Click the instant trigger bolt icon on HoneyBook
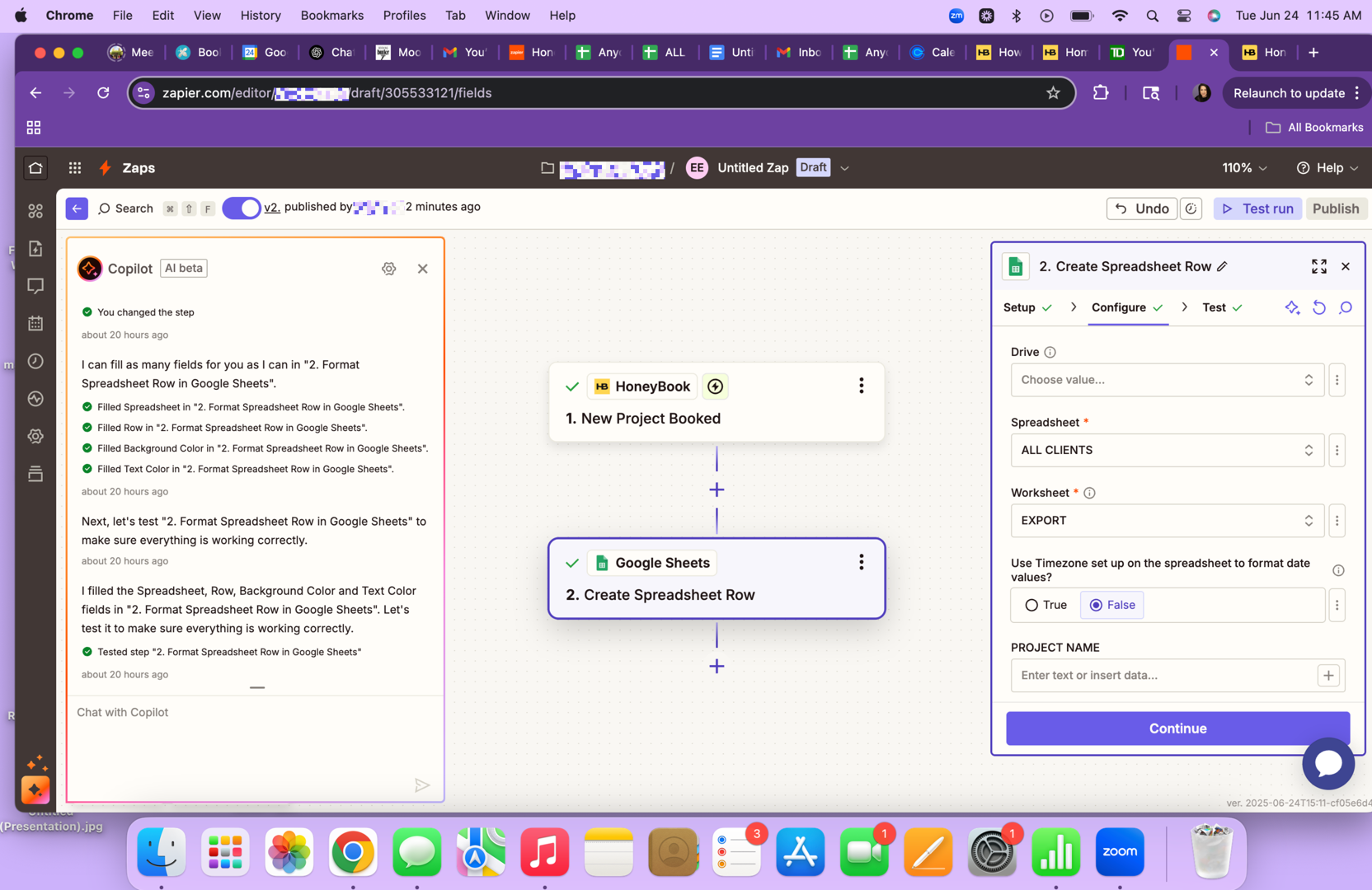Screen dimensions: 1372x890 pyautogui.click(x=715, y=386)
